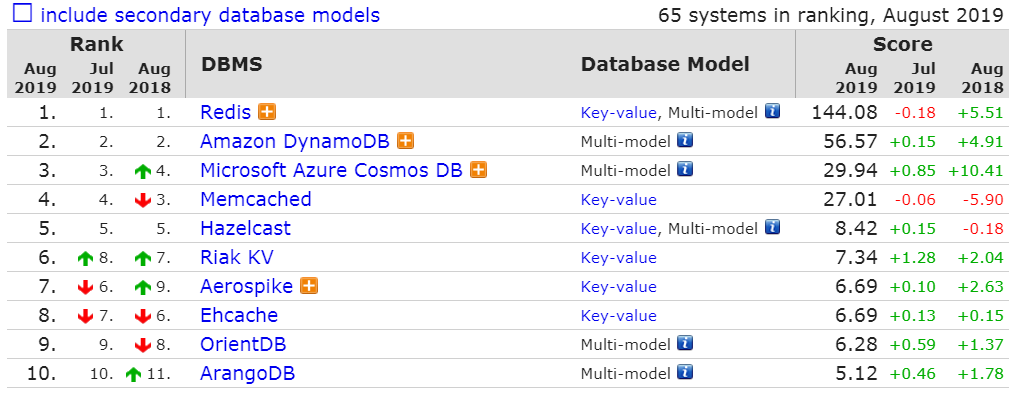Click the blue info icon in Redis row
The height and width of the screenshot is (393, 1014).
[772, 111]
